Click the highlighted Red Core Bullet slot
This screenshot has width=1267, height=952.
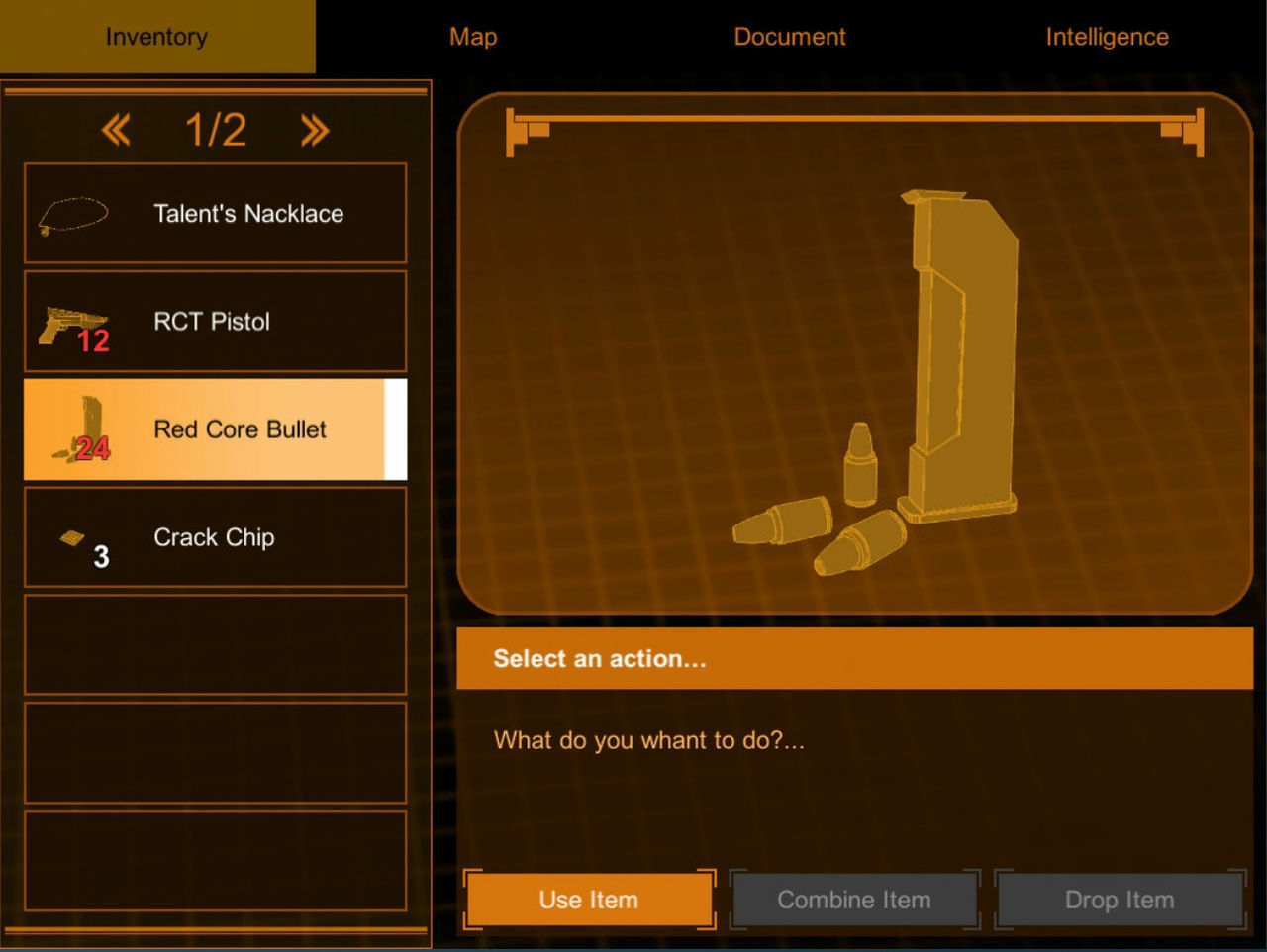(x=214, y=428)
